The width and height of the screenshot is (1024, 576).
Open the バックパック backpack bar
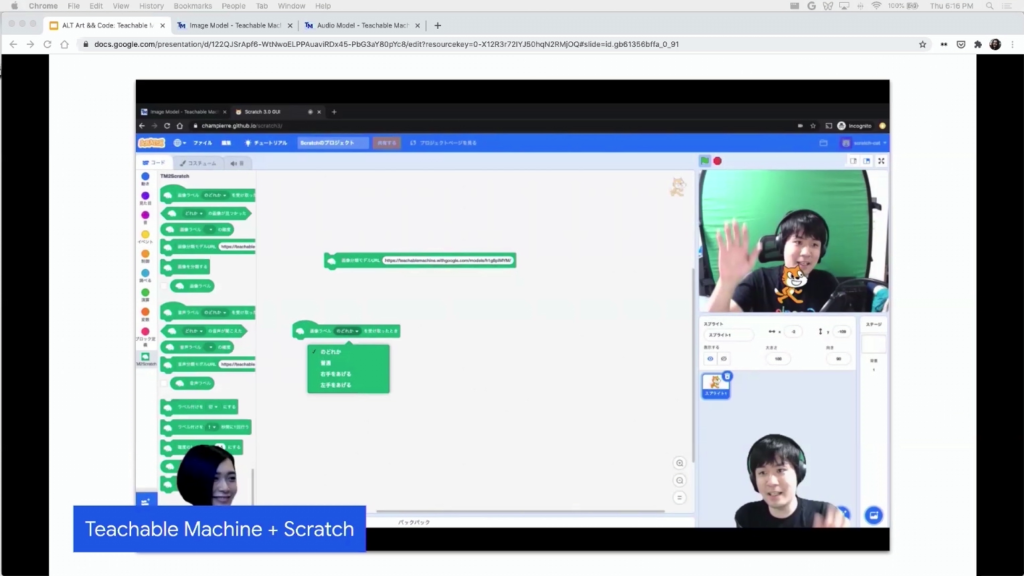[x=414, y=522]
